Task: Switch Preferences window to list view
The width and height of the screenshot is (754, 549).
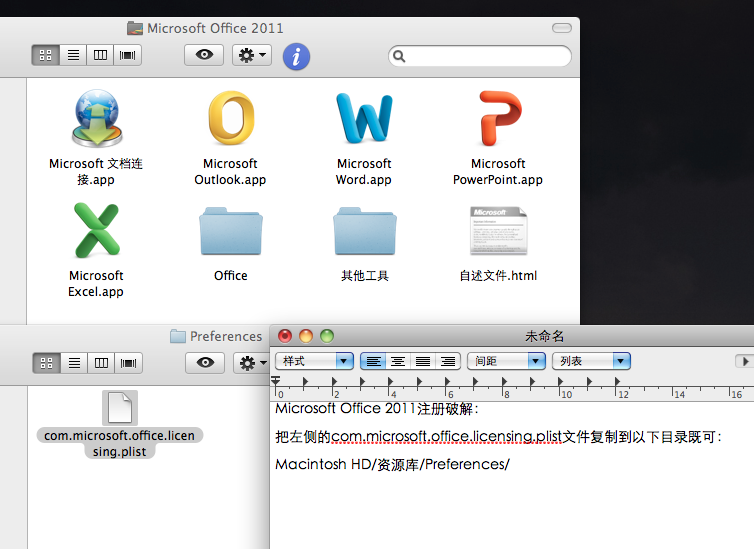Action: click(74, 363)
